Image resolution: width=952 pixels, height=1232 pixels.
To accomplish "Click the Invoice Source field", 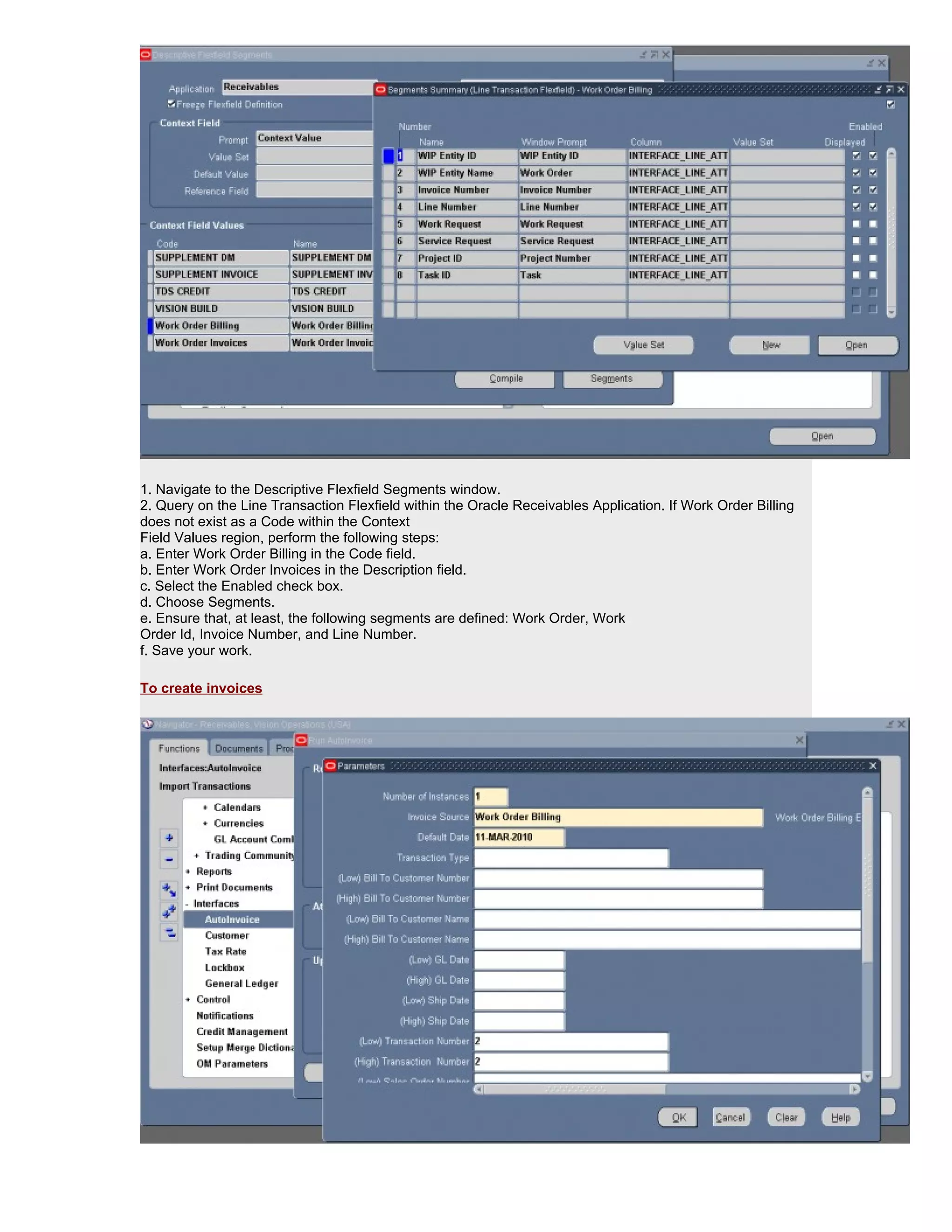I will click(x=618, y=817).
